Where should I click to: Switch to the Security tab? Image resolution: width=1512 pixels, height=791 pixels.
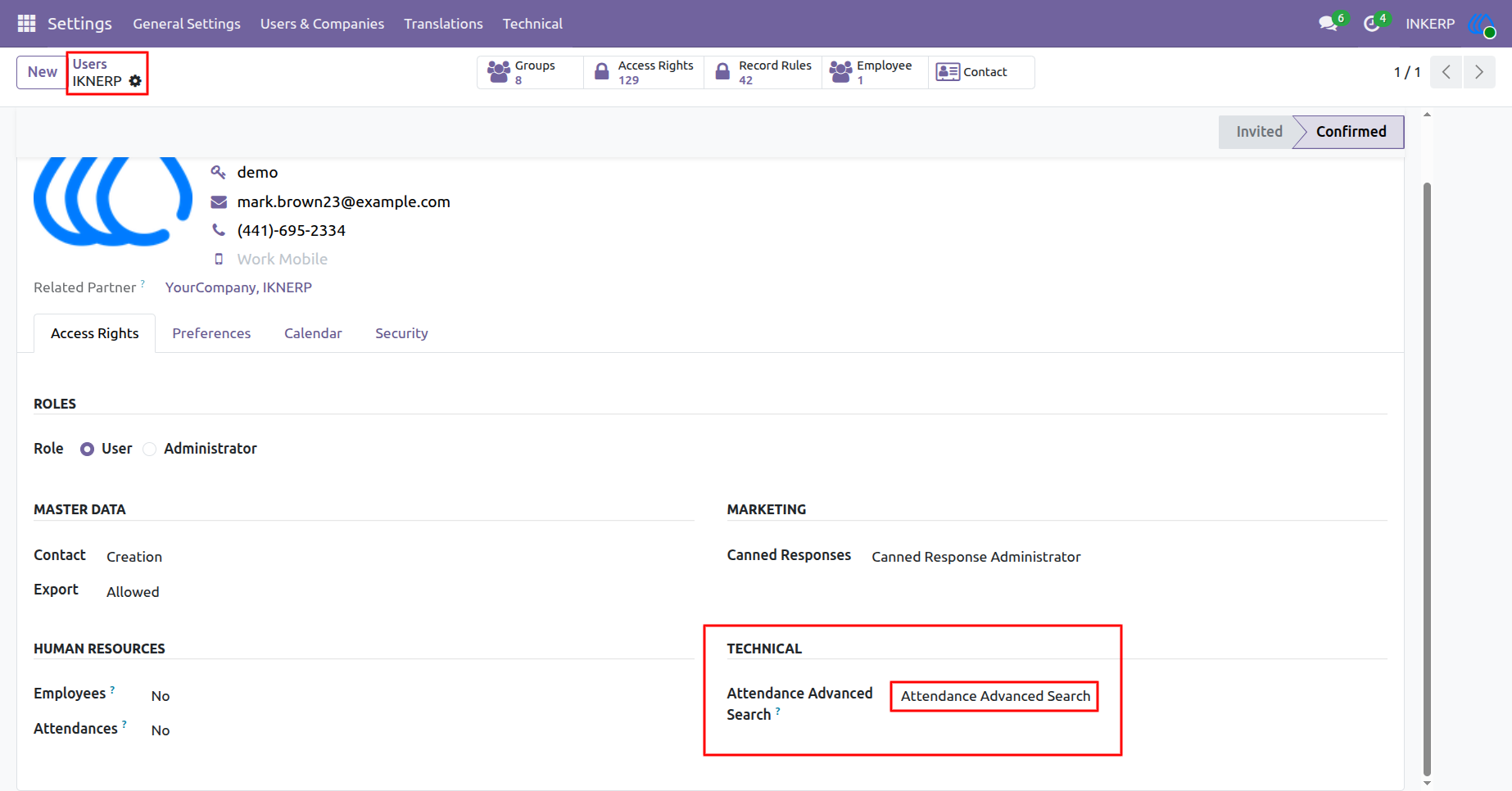(401, 333)
